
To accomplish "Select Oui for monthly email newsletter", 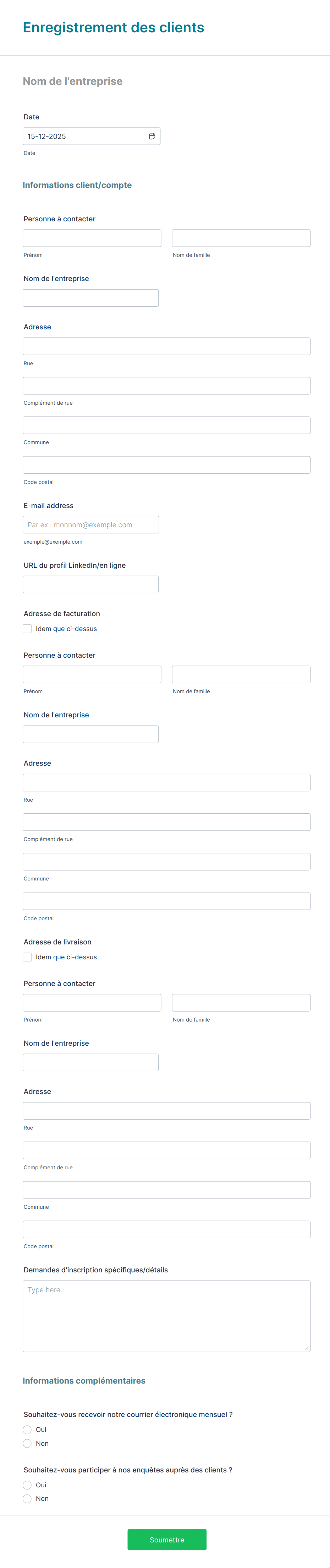I will click(27, 1429).
